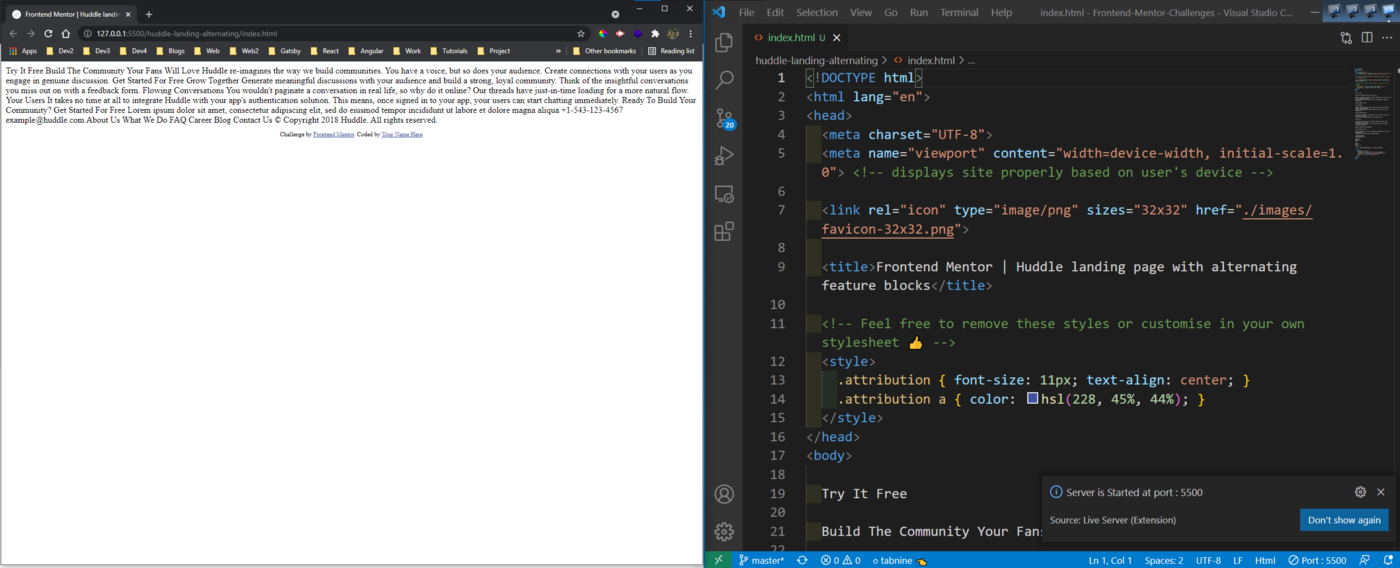The width and height of the screenshot is (1400, 568).
Task: Click the synchronize changes icon in status bar
Action: tap(802, 560)
